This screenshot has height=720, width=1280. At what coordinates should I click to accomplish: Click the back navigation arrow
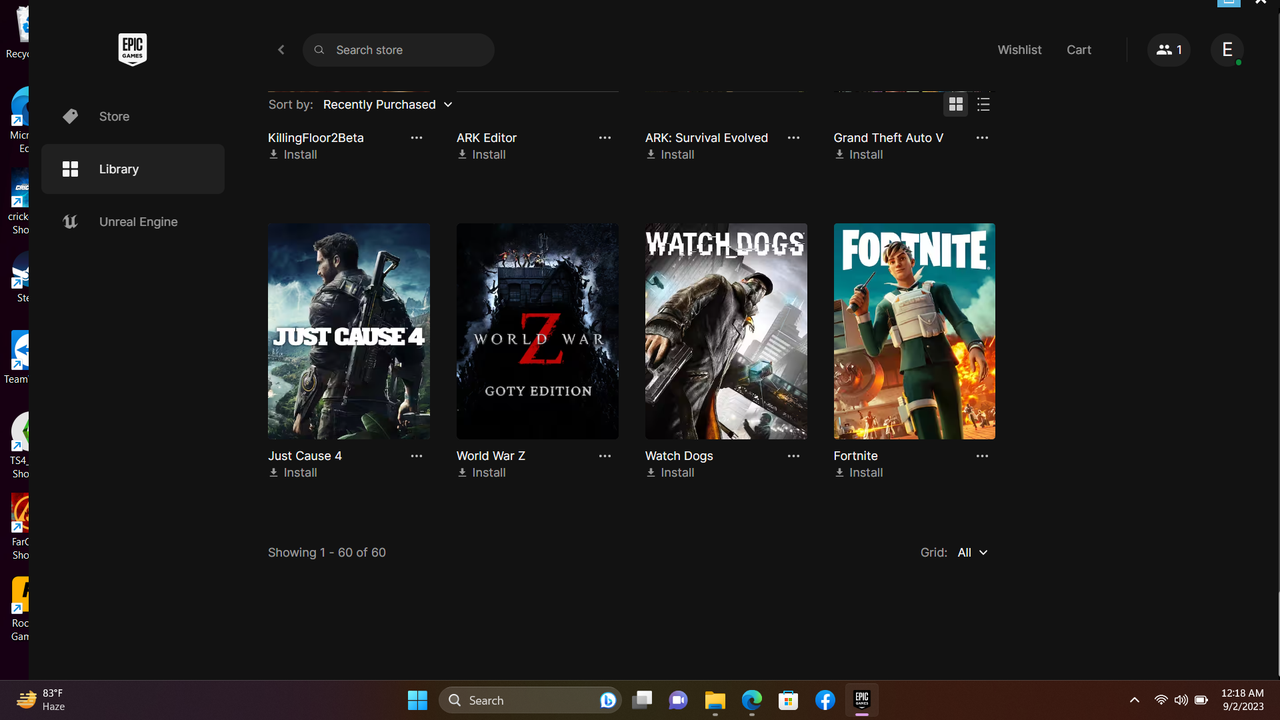click(x=281, y=49)
